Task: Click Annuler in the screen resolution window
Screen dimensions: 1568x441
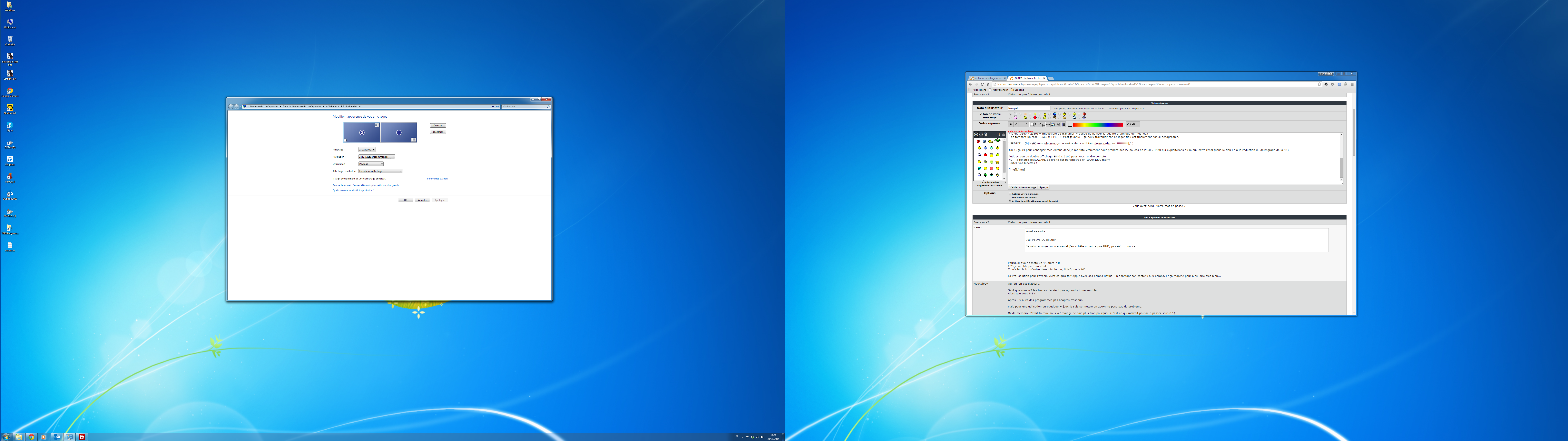Action: pyautogui.click(x=422, y=200)
